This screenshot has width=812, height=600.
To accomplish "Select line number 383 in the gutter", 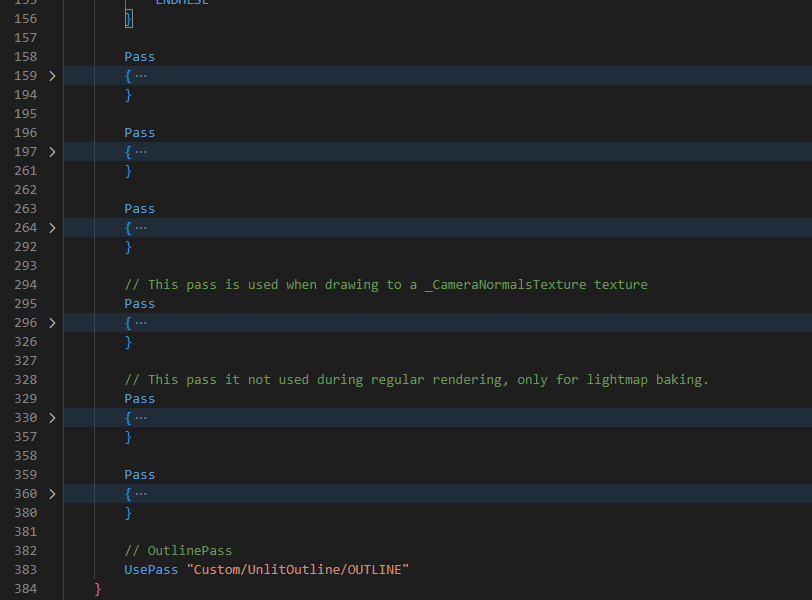I will [25, 570].
